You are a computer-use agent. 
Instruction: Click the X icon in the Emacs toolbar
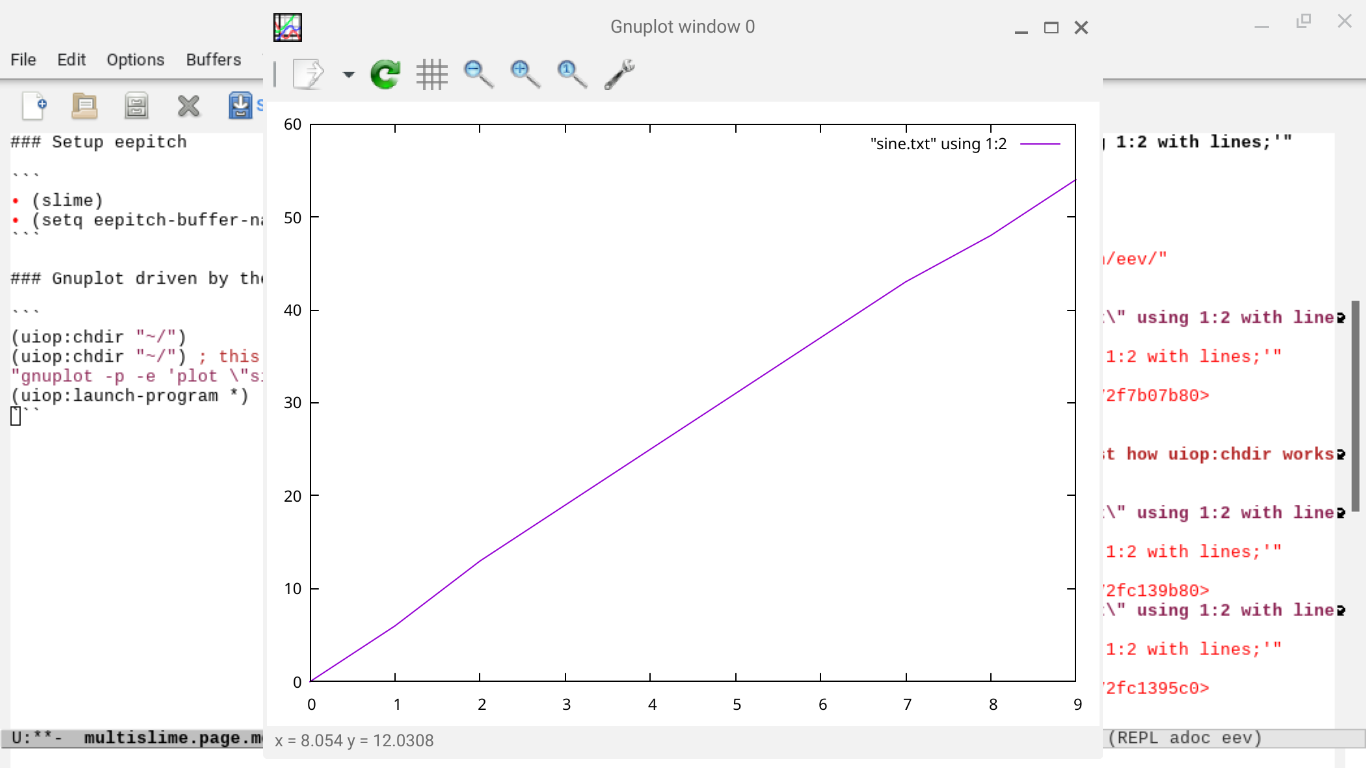188,105
